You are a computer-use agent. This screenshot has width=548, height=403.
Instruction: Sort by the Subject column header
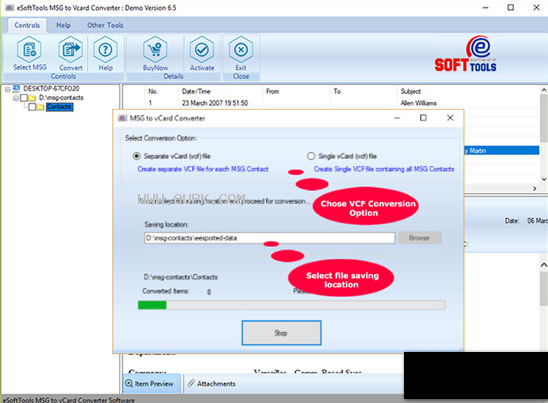click(x=411, y=91)
